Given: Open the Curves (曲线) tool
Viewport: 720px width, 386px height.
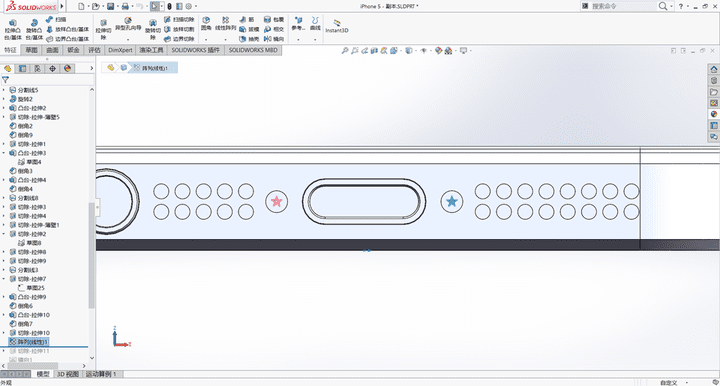Looking at the screenshot, I should [x=315, y=24].
